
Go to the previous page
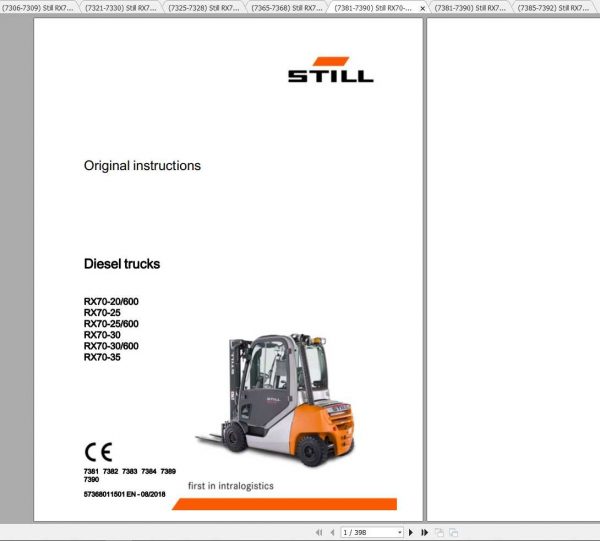(332, 532)
